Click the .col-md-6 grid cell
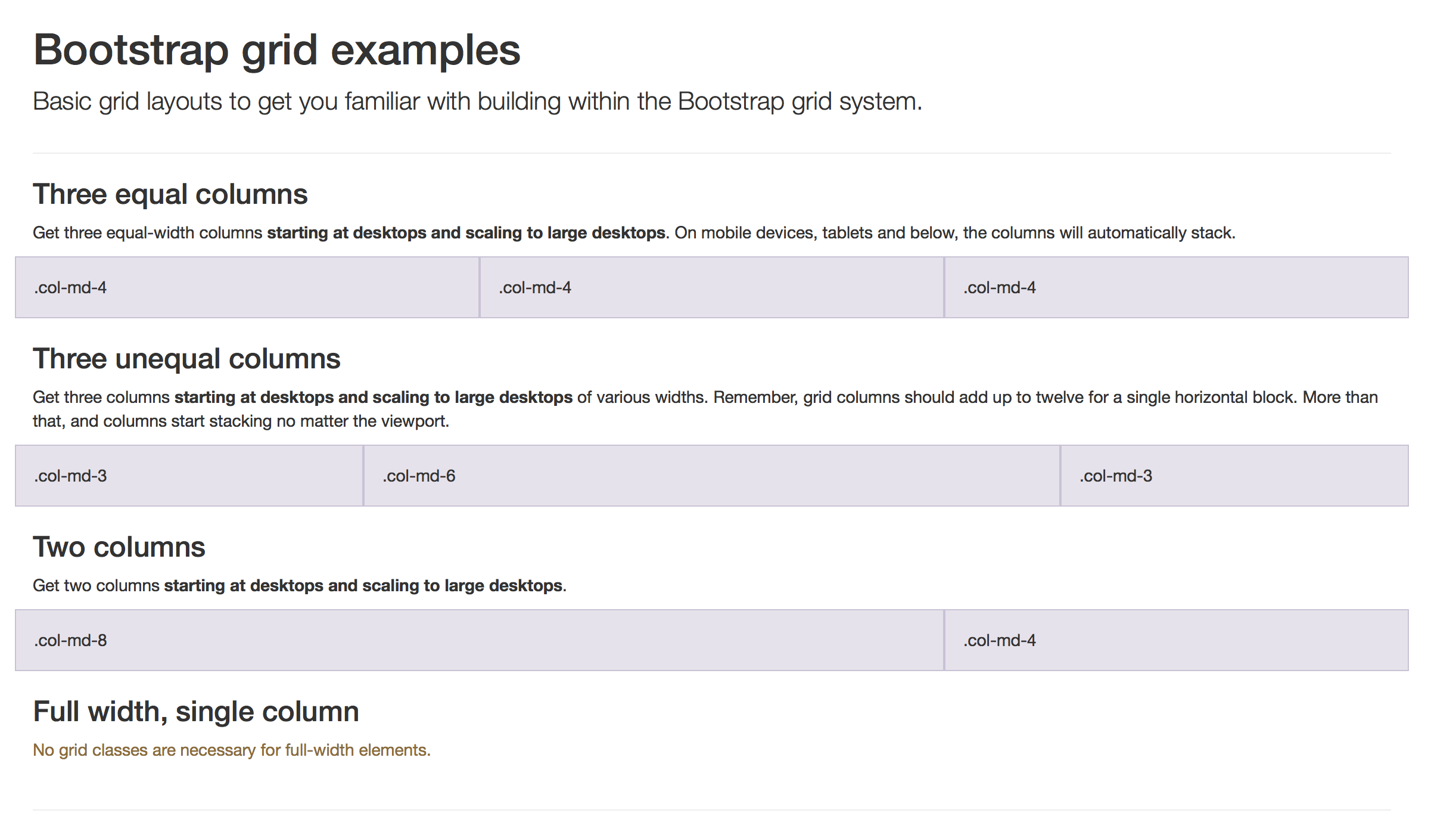Screen dimensions: 1456x838 point(712,476)
